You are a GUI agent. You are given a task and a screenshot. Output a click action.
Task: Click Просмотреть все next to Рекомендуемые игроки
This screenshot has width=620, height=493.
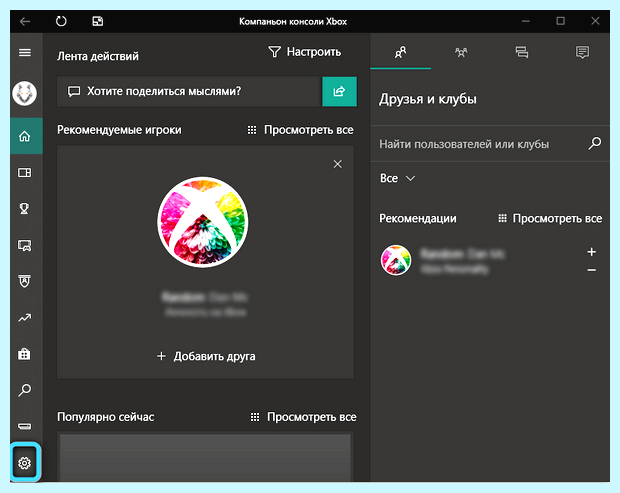tap(301, 130)
